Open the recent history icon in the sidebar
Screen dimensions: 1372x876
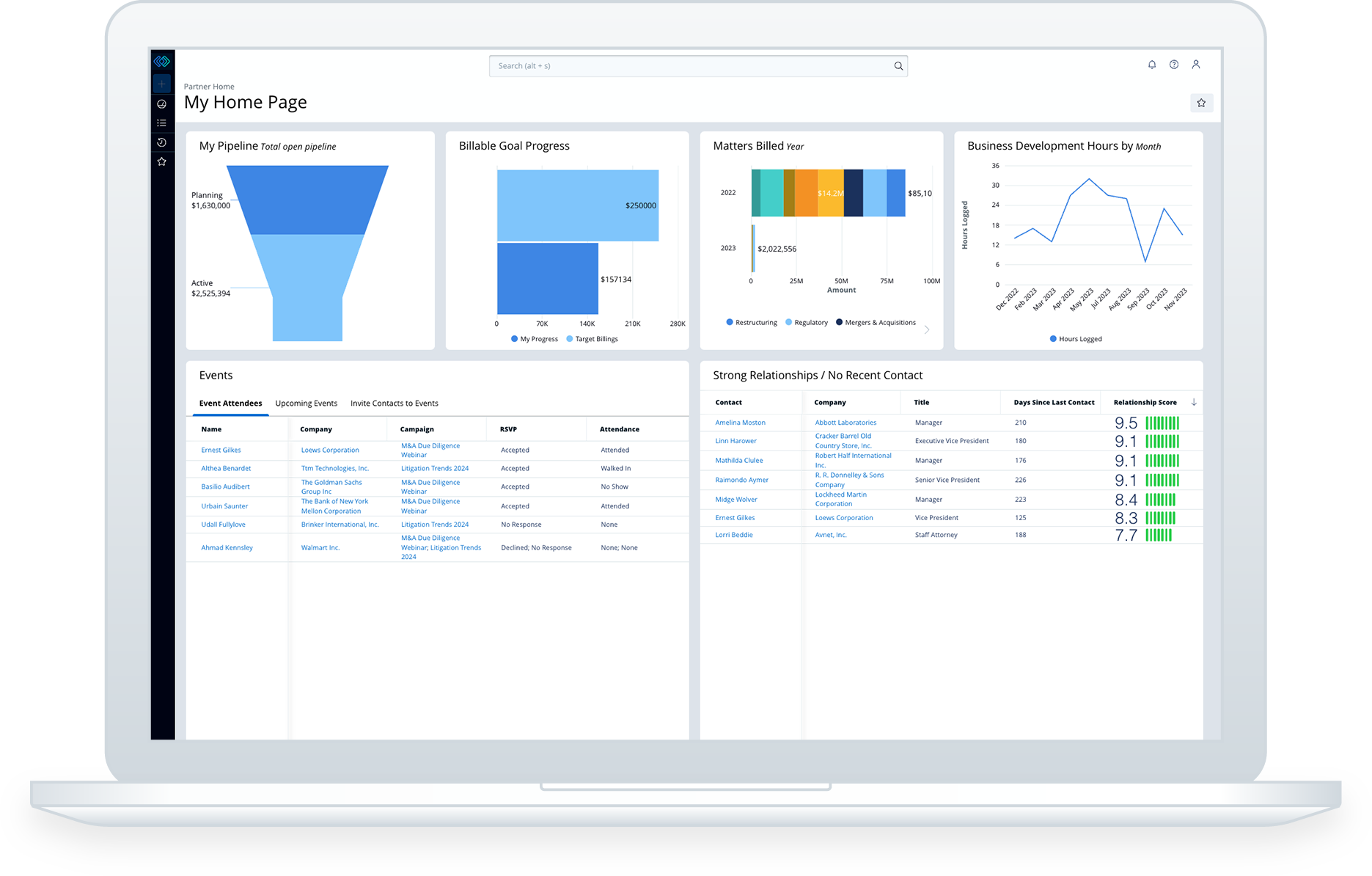[x=161, y=142]
